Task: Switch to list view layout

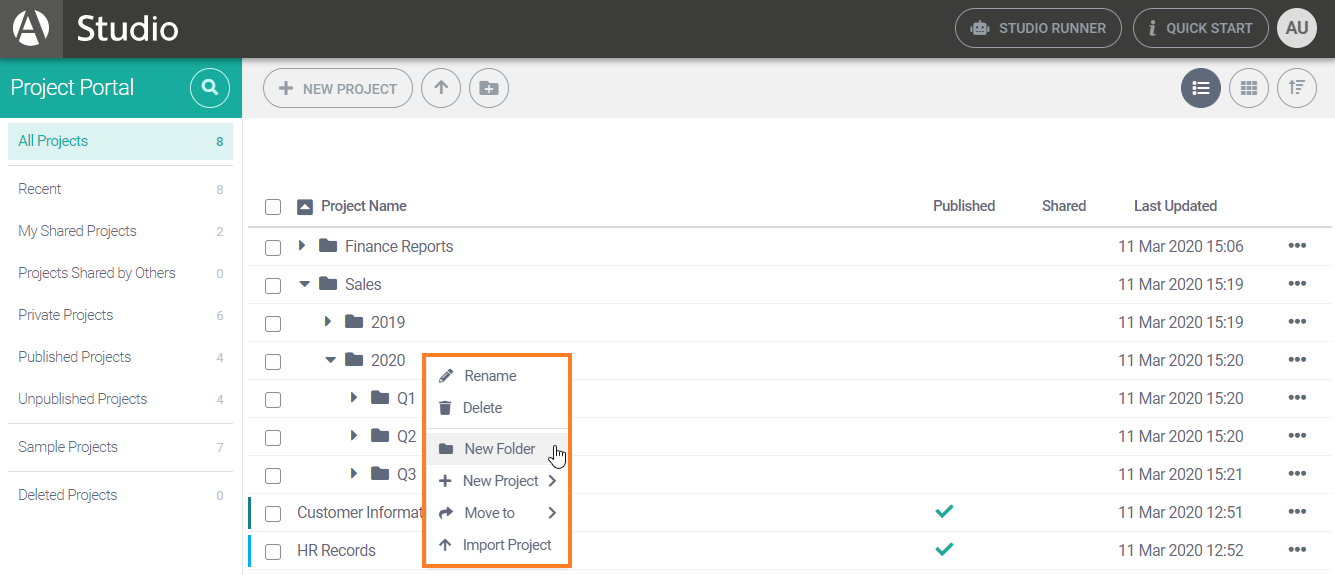Action: (1200, 88)
